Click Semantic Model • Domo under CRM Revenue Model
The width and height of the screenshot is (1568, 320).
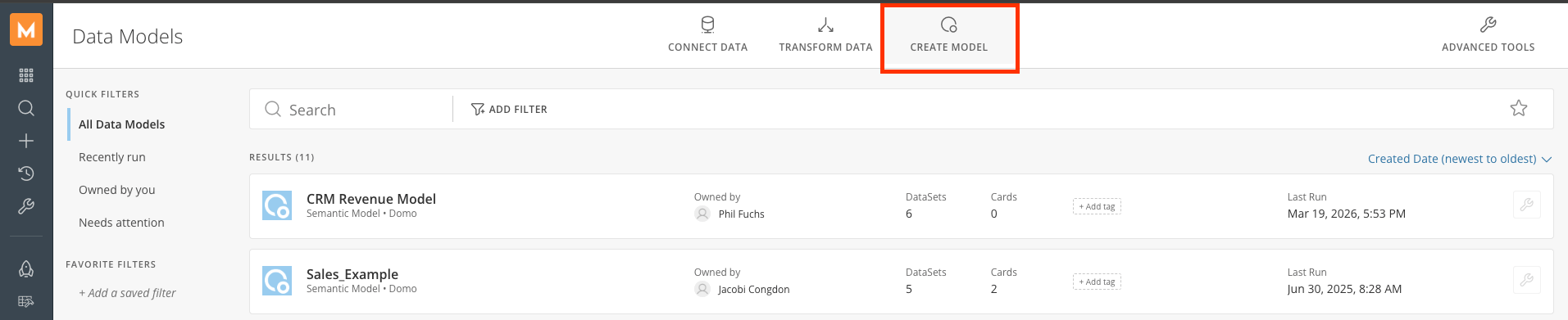coord(361,214)
